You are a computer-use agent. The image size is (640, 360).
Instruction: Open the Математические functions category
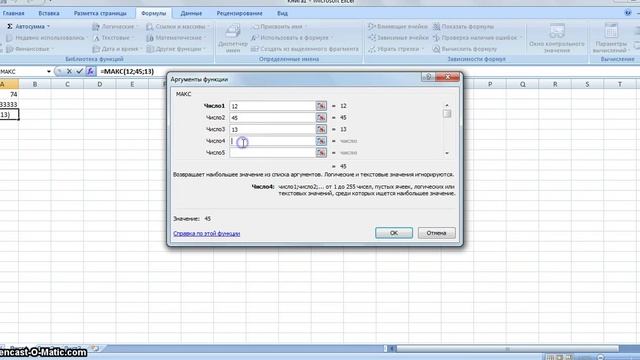(176, 38)
